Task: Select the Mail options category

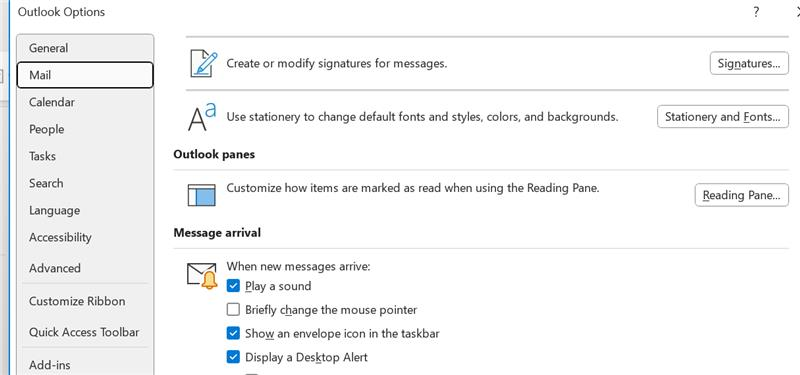Action: 85,75
